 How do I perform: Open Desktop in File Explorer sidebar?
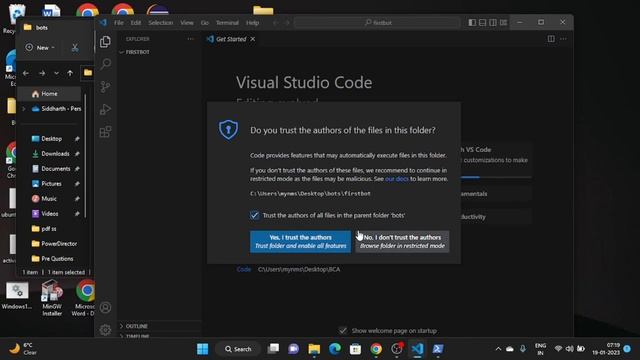point(52,139)
